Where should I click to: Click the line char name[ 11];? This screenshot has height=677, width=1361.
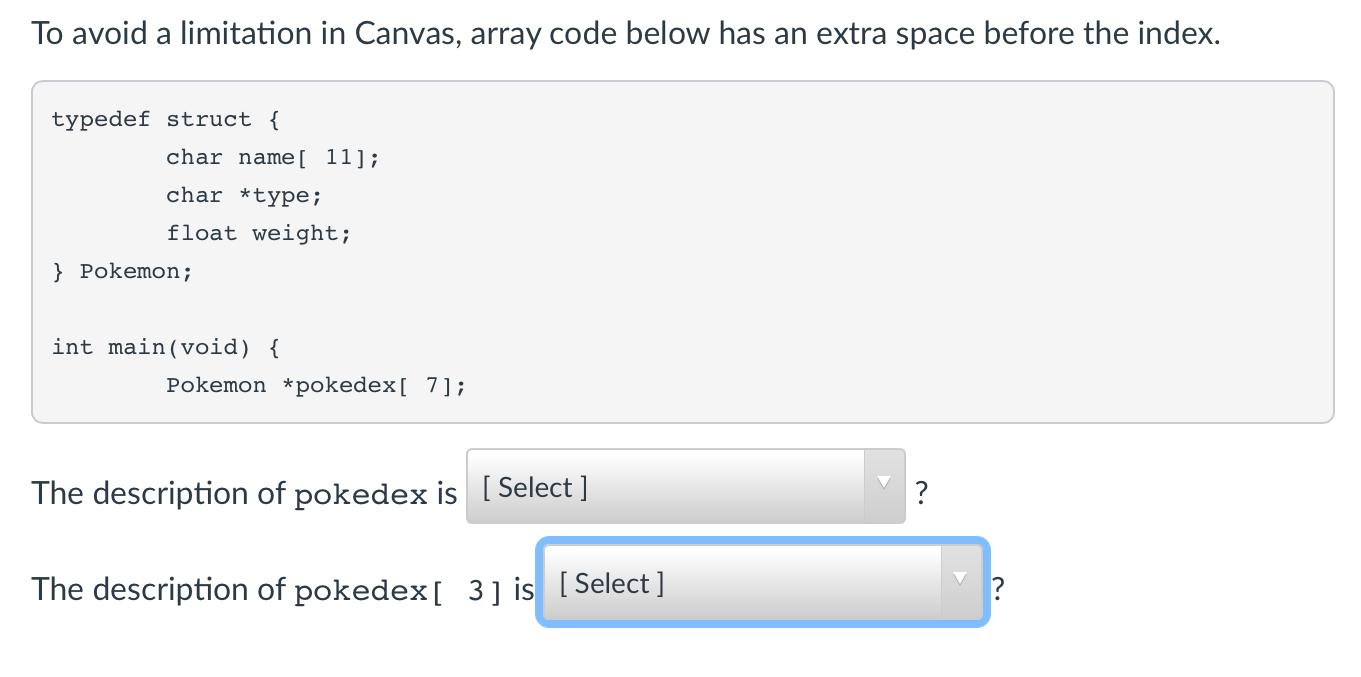pyautogui.click(x=273, y=157)
